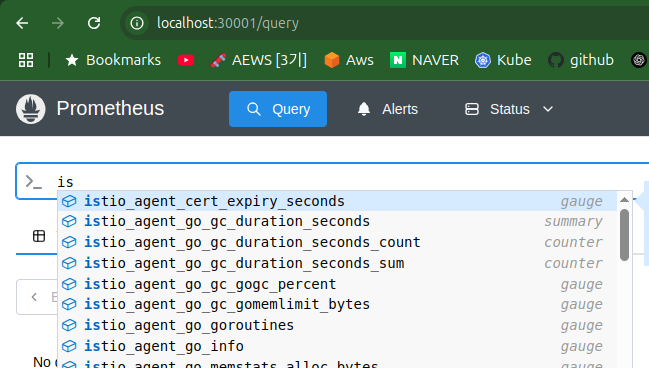
Task: Open the Aws bookmark
Action: click(349, 60)
